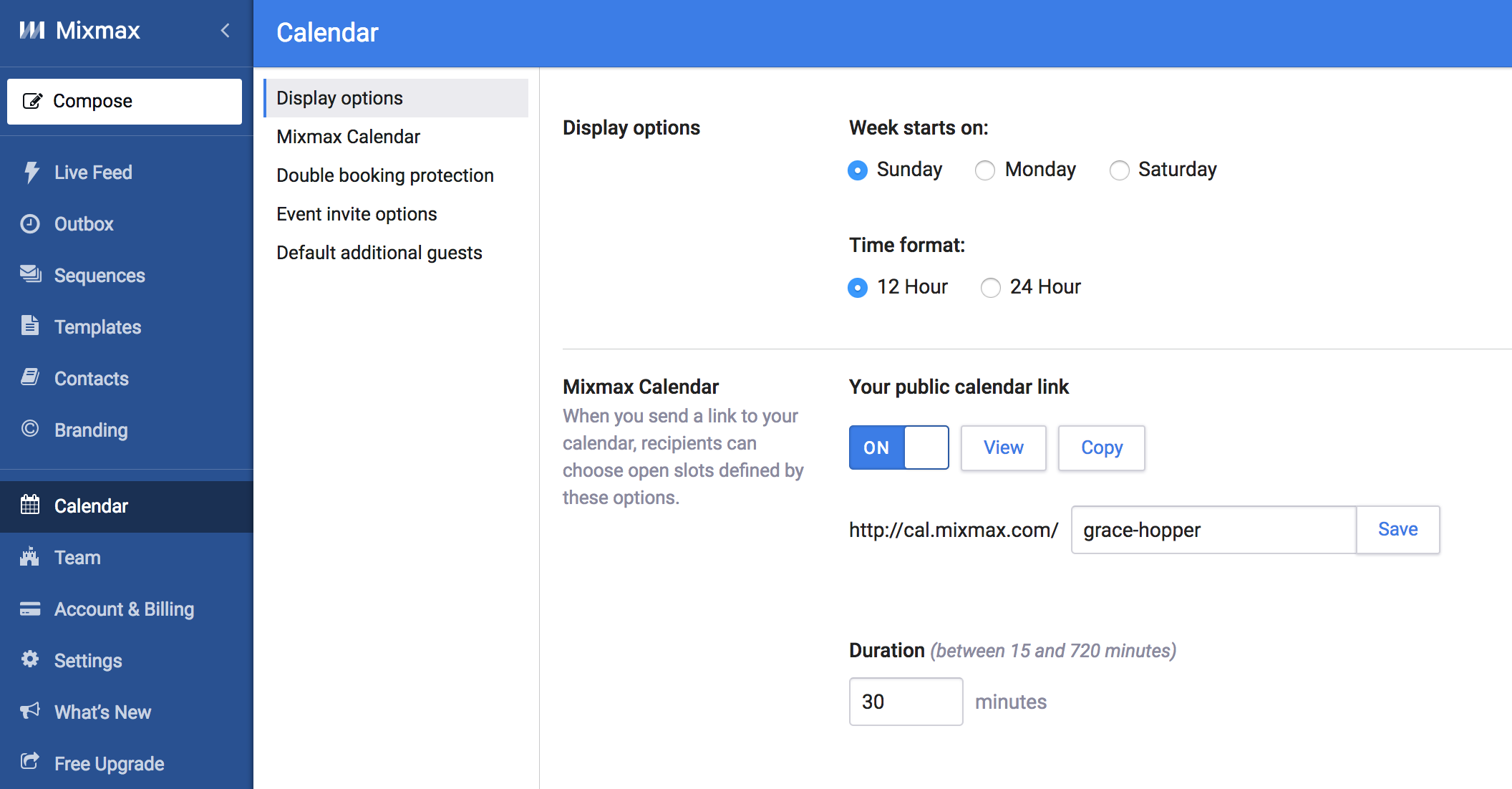Click the Sequences stacked envelopes icon
1512x789 pixels.
[30, 274]
